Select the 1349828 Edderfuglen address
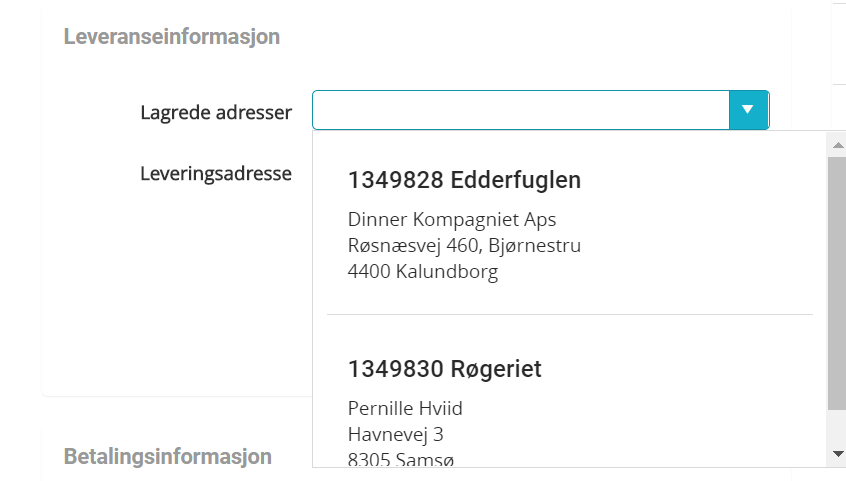 464,181
